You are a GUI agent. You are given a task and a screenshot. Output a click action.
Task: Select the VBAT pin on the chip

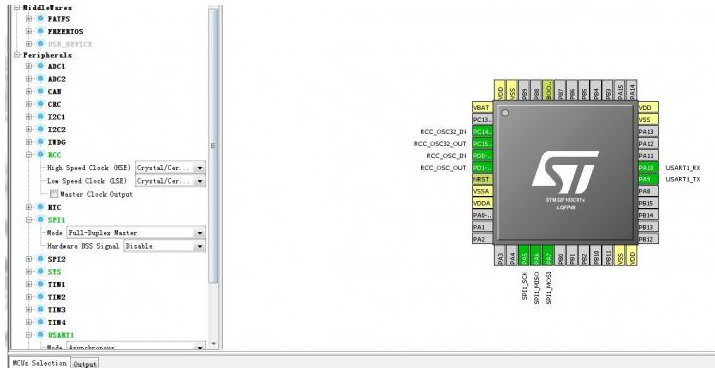[x=483, y=108]
